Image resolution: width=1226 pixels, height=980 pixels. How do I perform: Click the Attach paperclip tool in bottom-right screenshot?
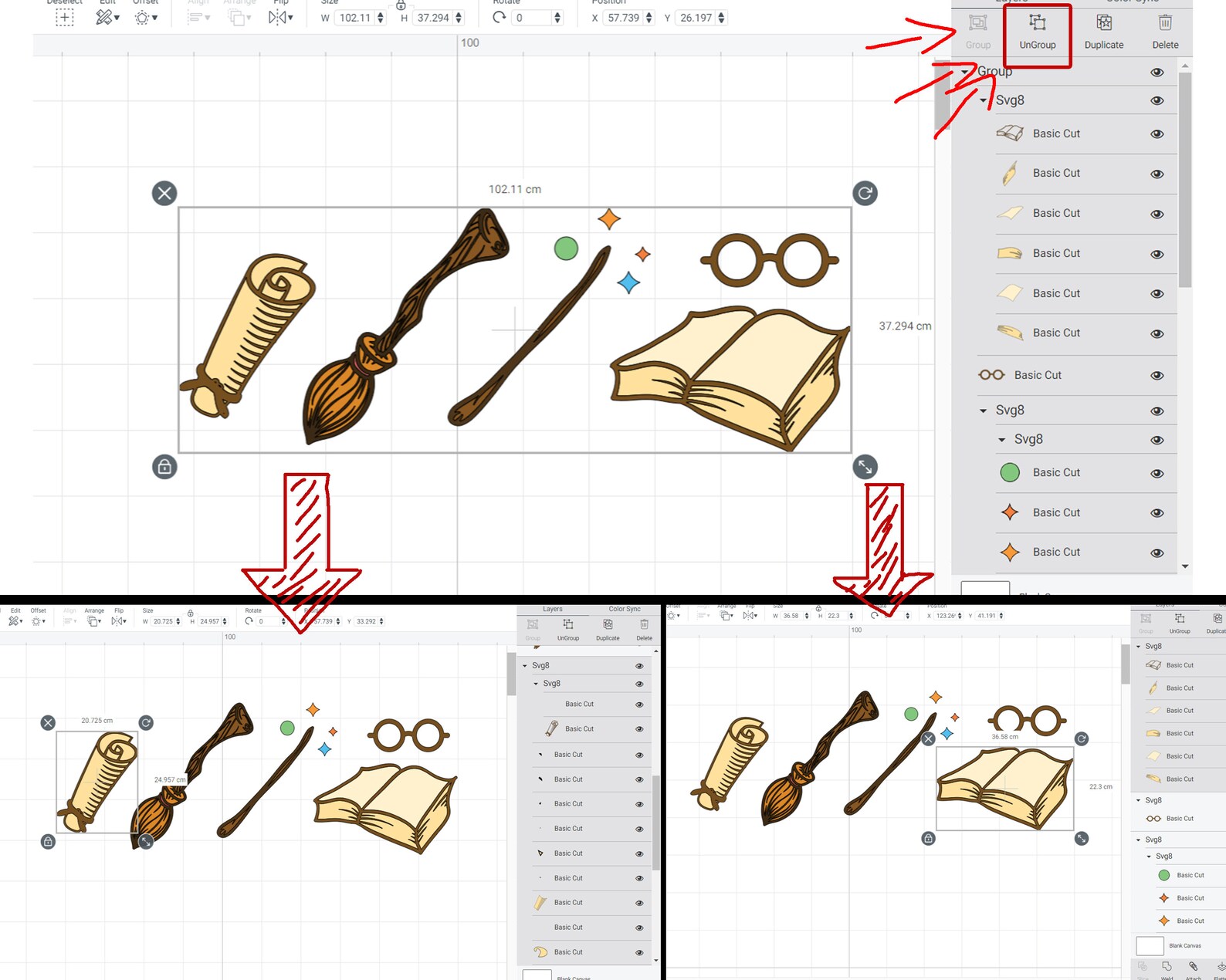point(1194,969)
